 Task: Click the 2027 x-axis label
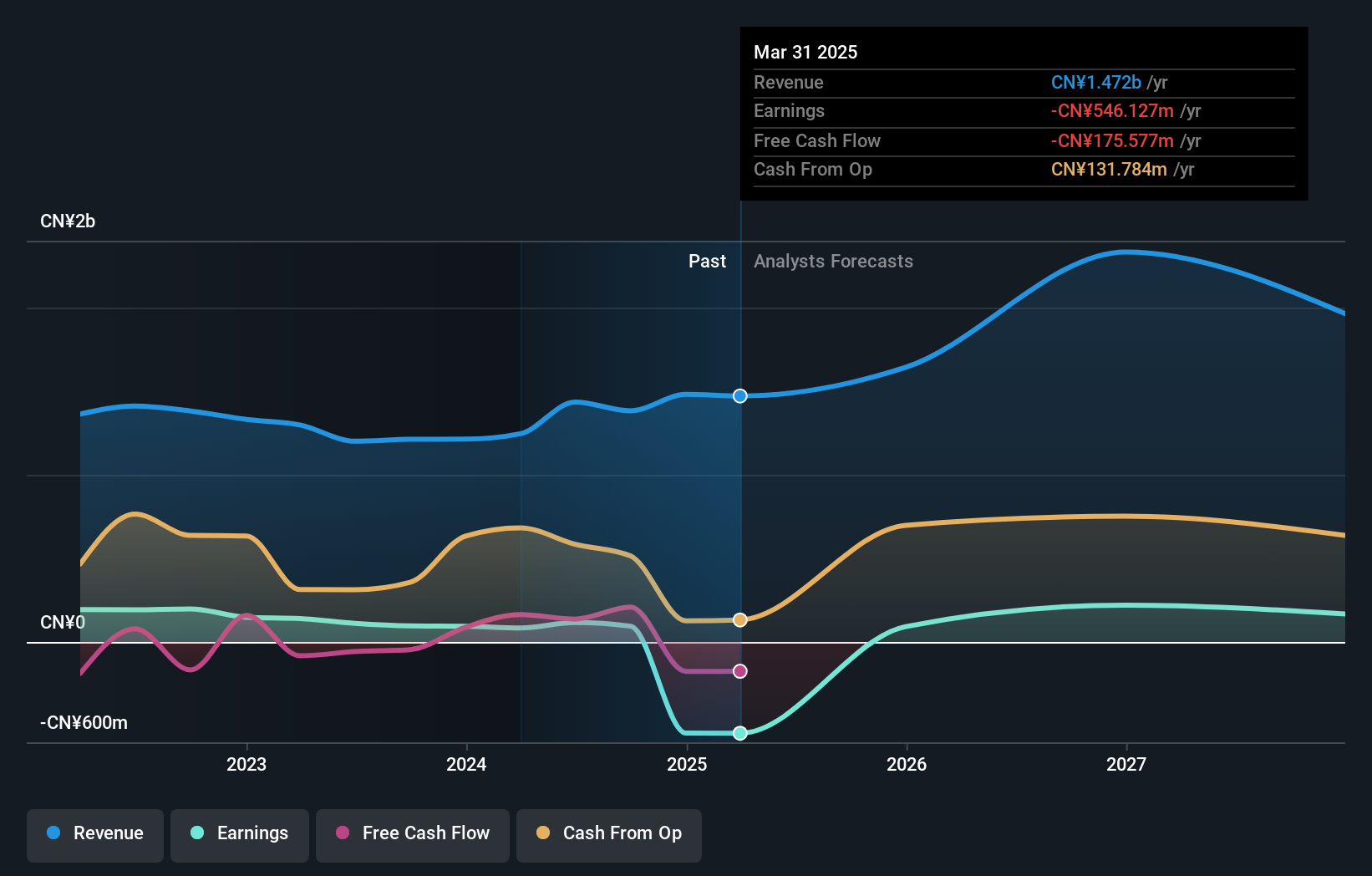point(1126,764)
